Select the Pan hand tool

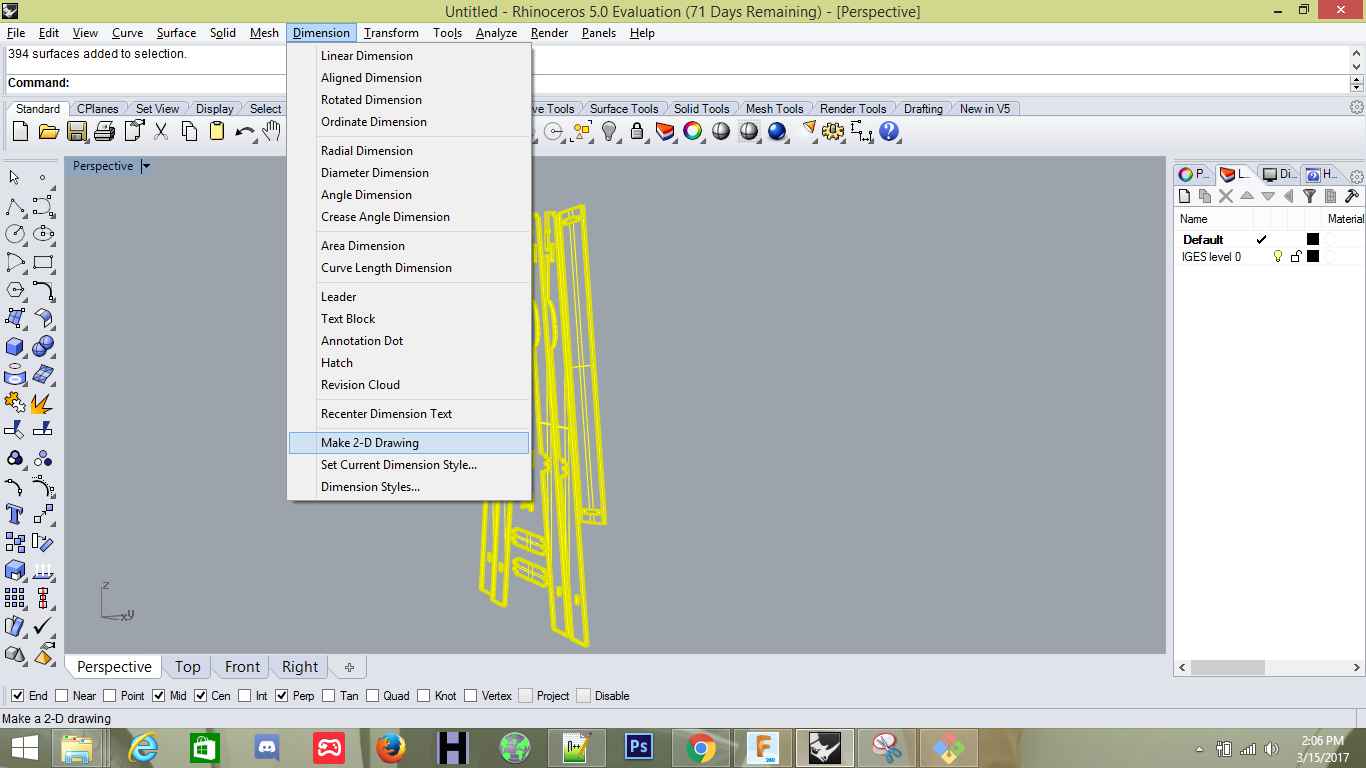coord(271,131)
